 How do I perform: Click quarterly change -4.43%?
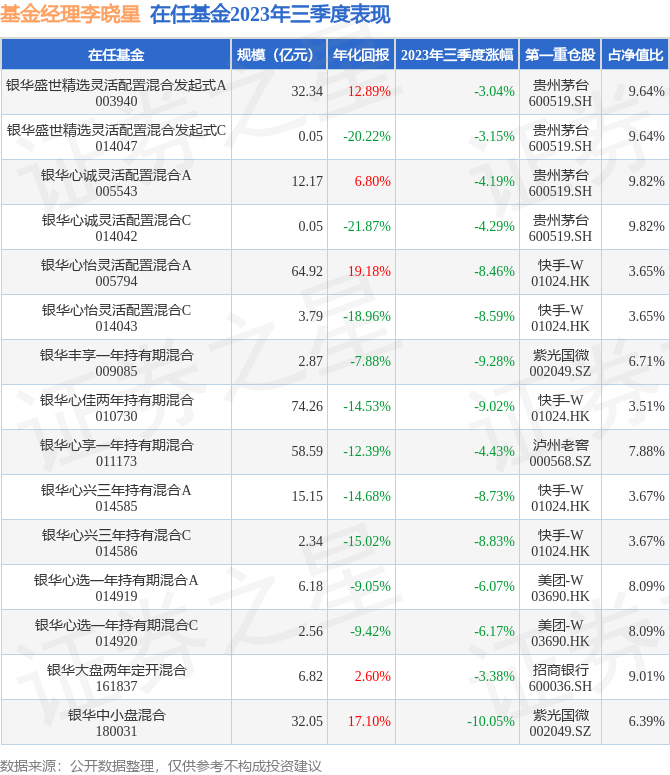click(x=495, y=451)
